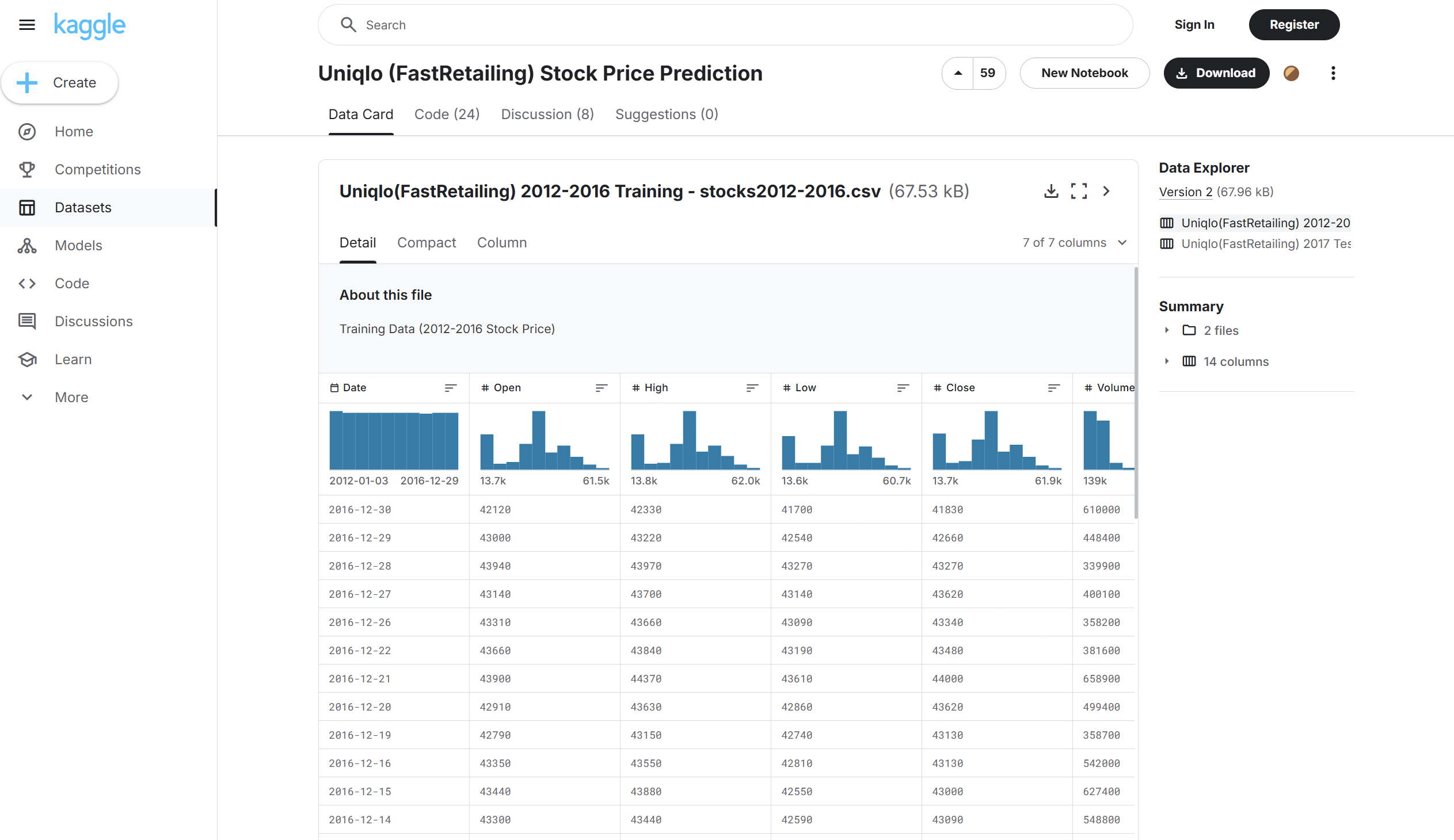Open fullscreen view of the data file

point(1078,191)
